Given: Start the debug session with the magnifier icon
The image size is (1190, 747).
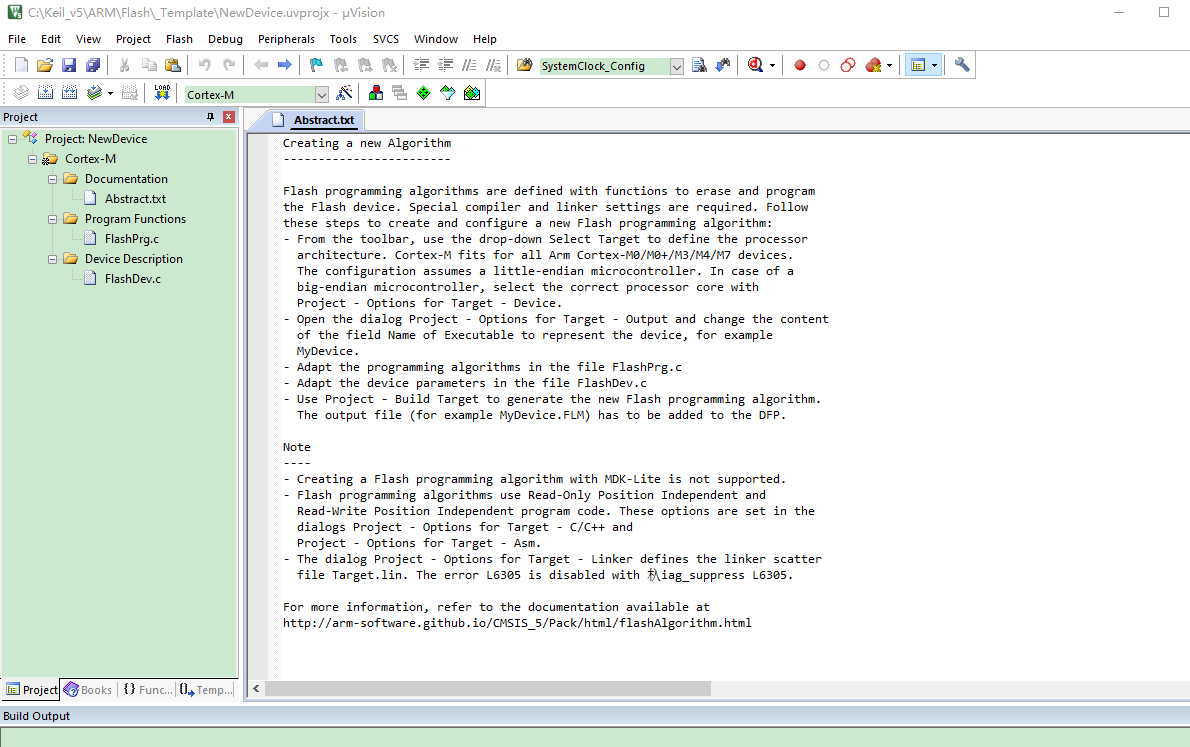Looking at the screenshot, I should point(754,65).
